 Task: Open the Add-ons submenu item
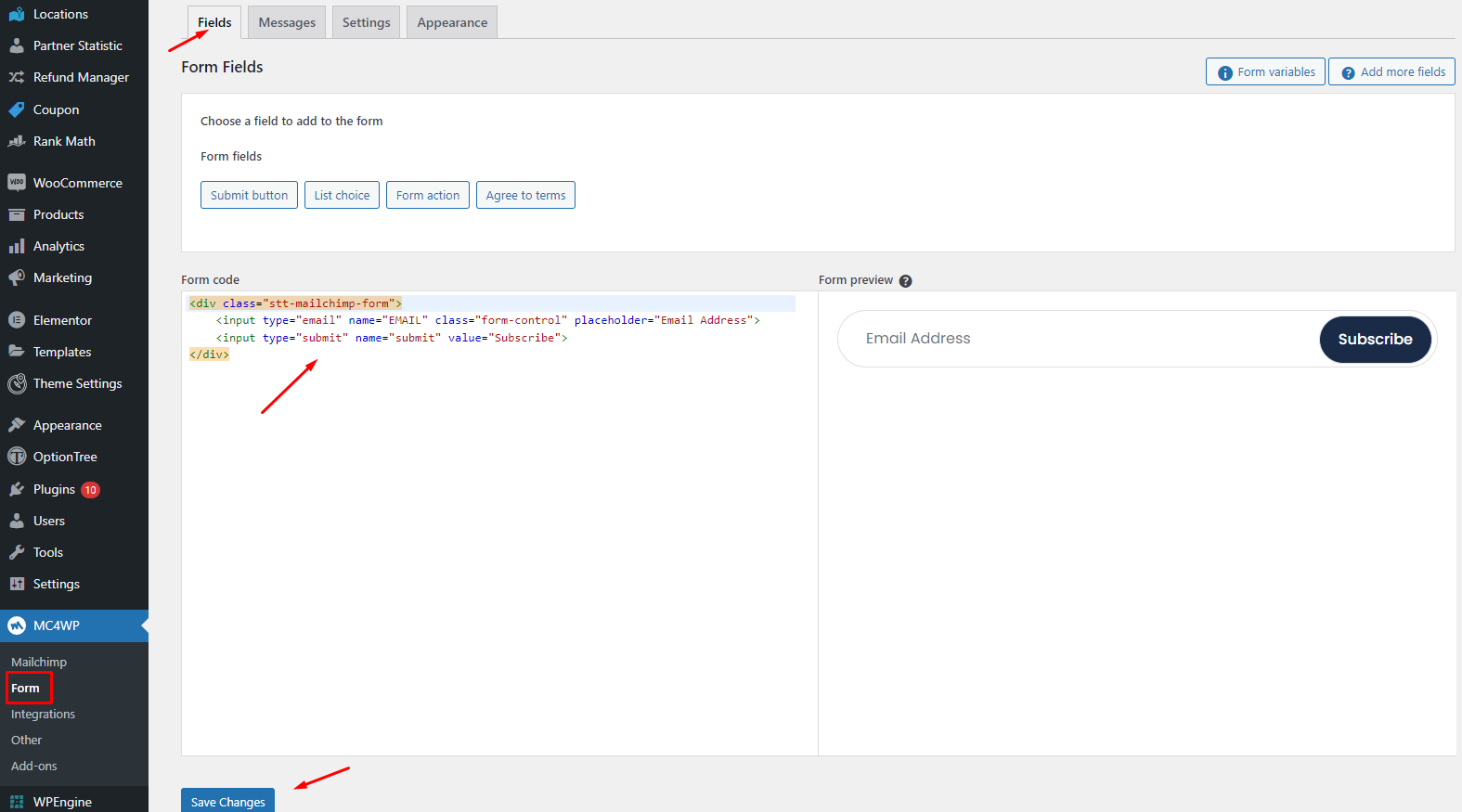(33, 766)
